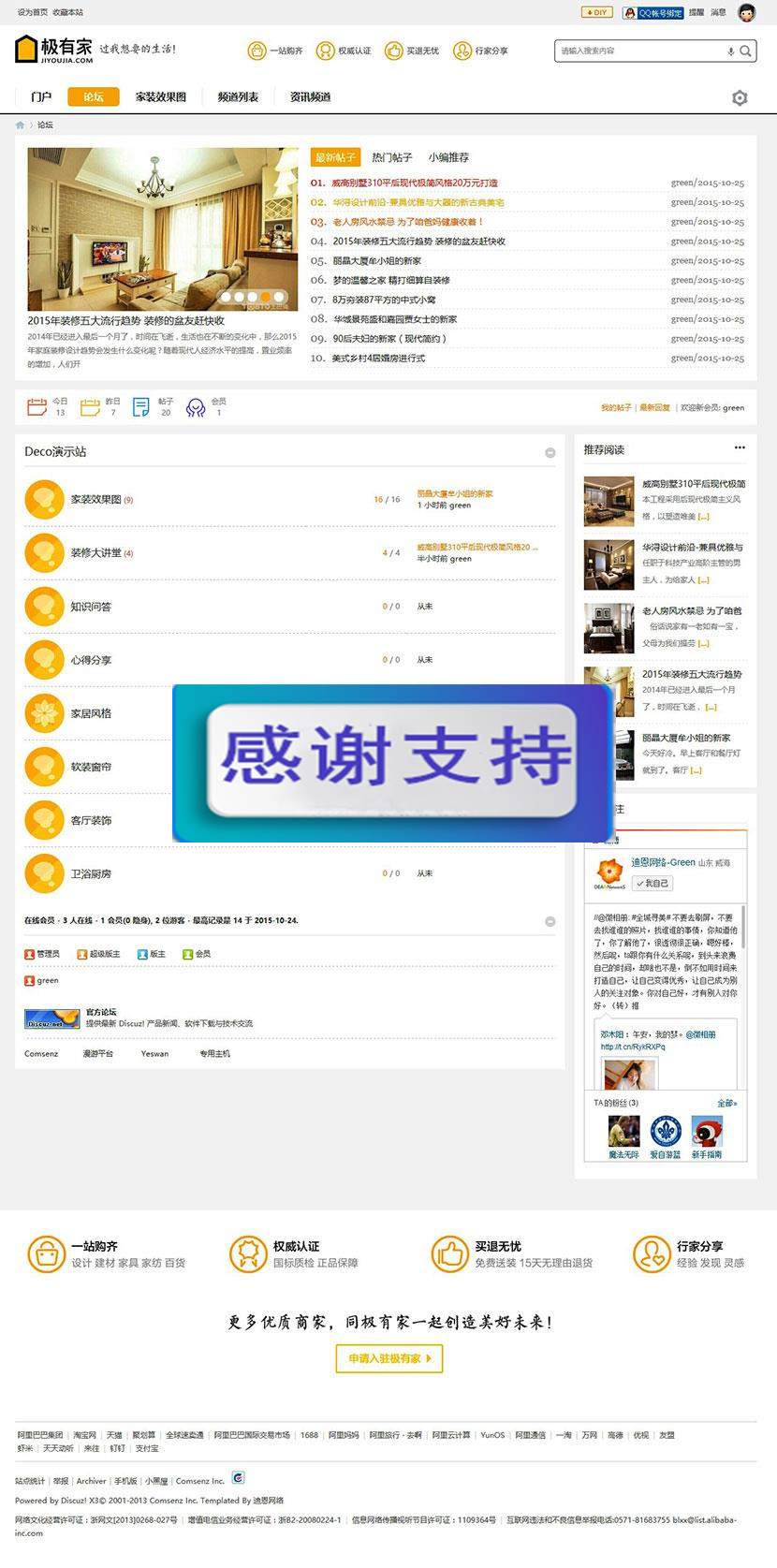Collapse the online members section
777x1568 pixels.
click(550, 921)
